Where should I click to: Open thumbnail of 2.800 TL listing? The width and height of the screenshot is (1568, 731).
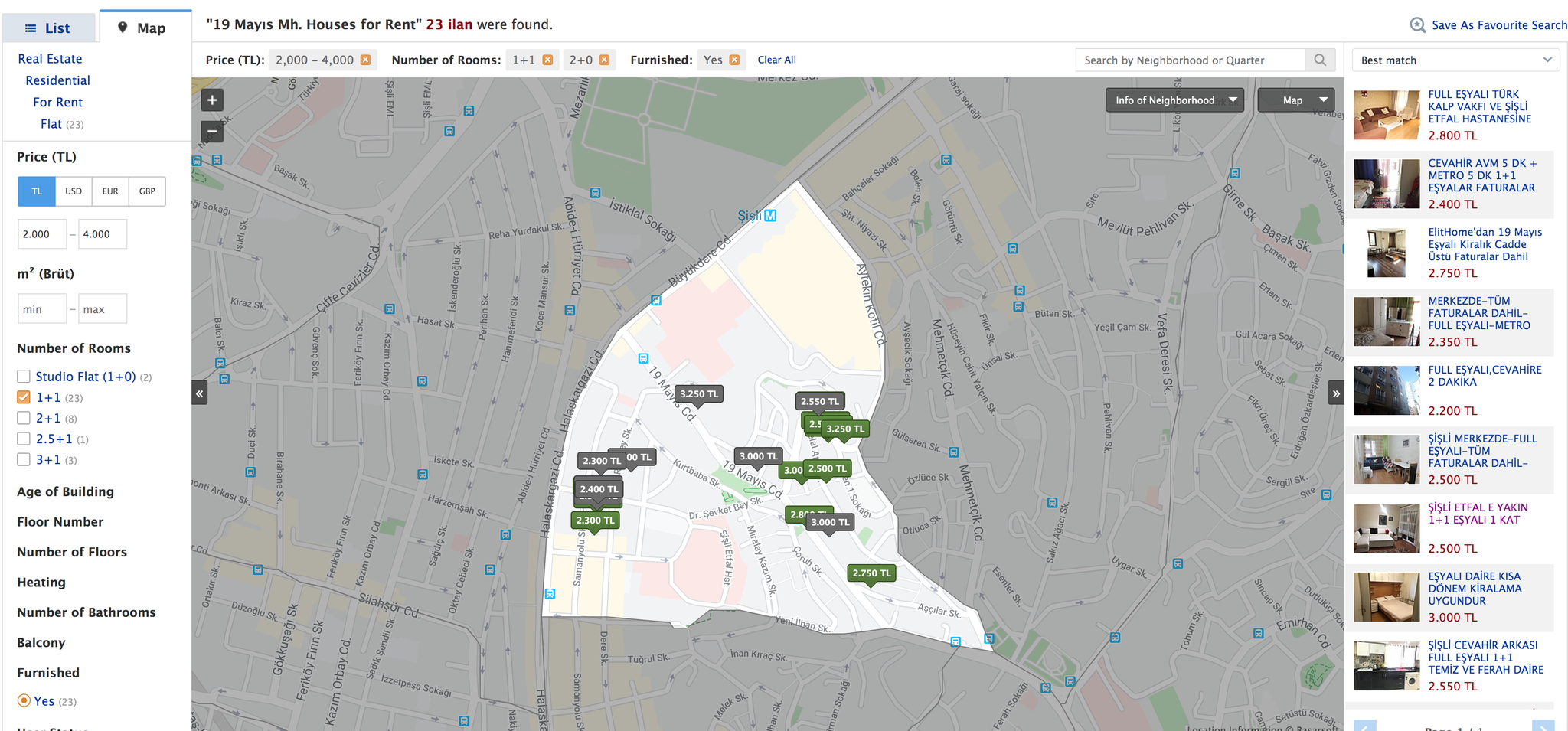[x=1387, y=115]
